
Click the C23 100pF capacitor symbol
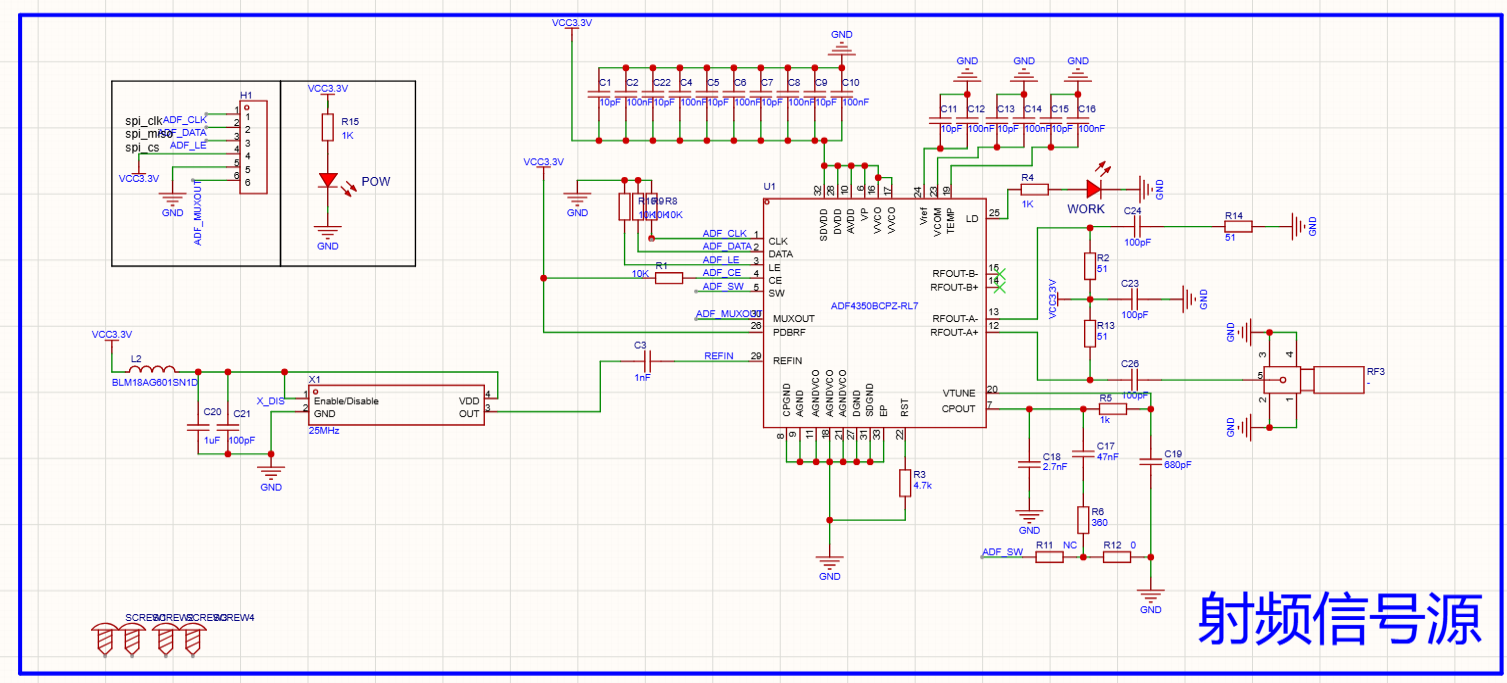[x=1135, y=298]
